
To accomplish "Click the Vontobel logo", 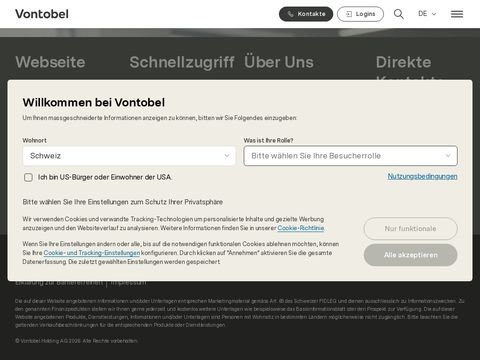I will click(x=42, y=14).
